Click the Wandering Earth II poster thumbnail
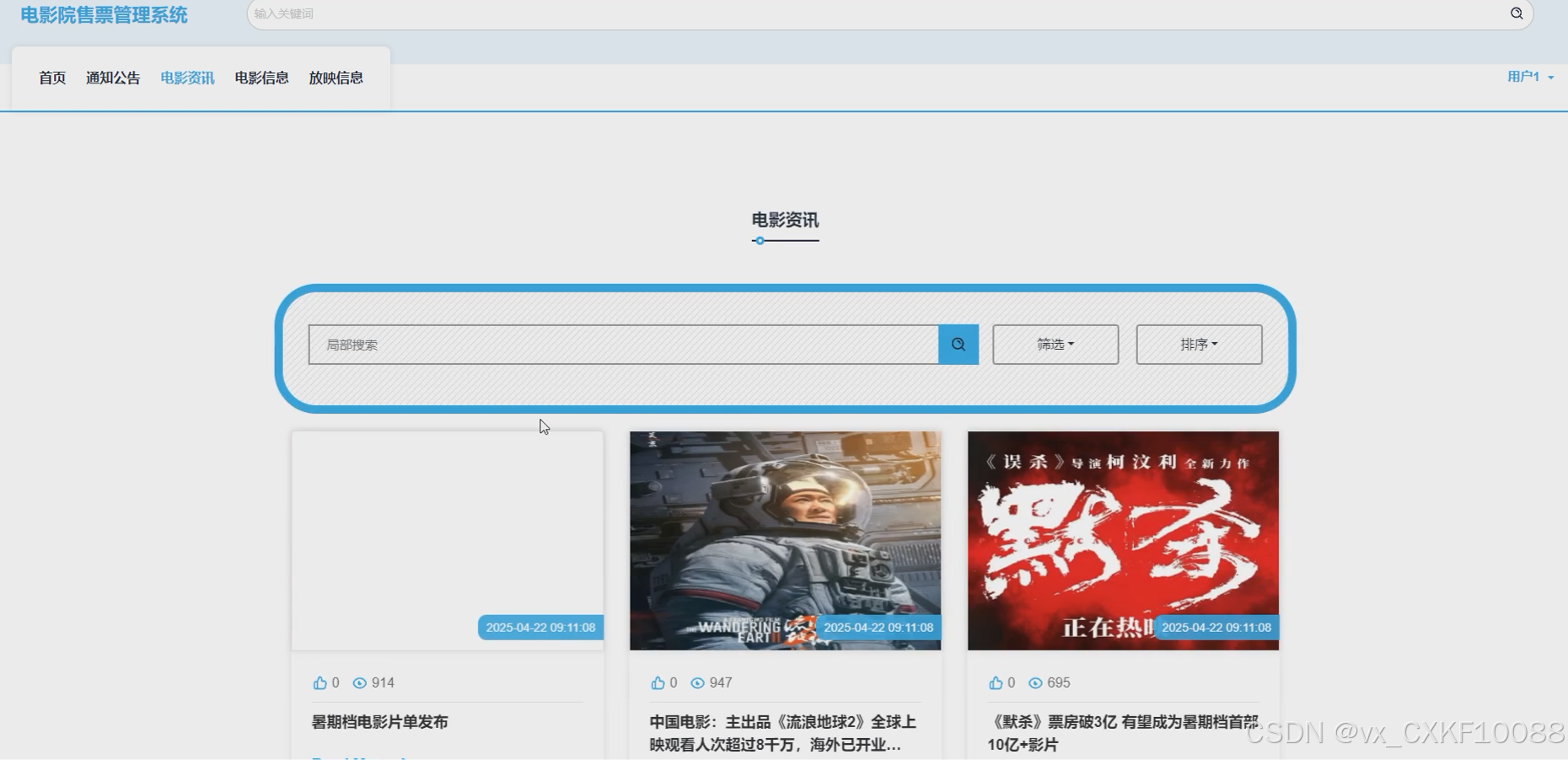1568x760 pixels. [785, 540]
